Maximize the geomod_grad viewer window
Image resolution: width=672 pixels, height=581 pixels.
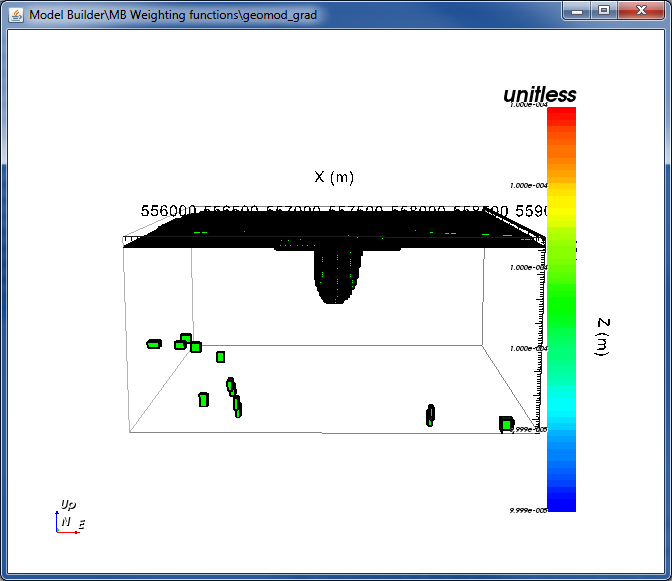tap(604, 10)
